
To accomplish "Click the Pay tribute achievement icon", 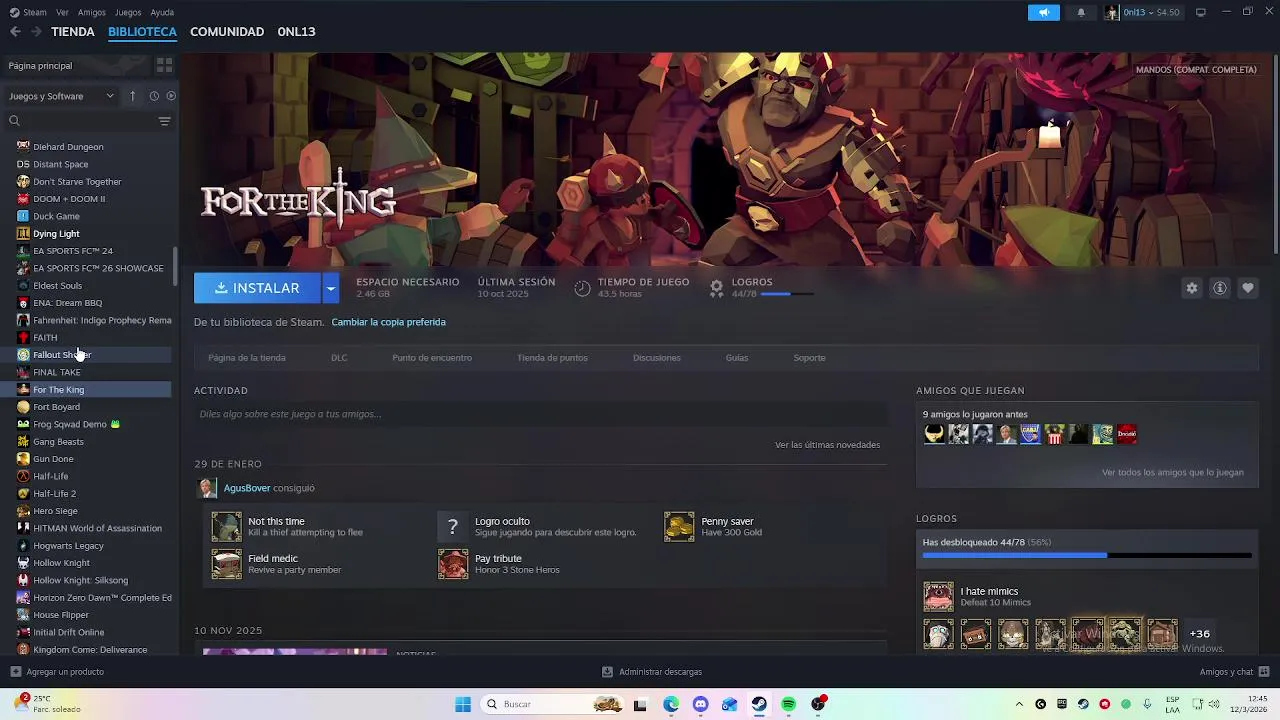I will click(453, 564).
